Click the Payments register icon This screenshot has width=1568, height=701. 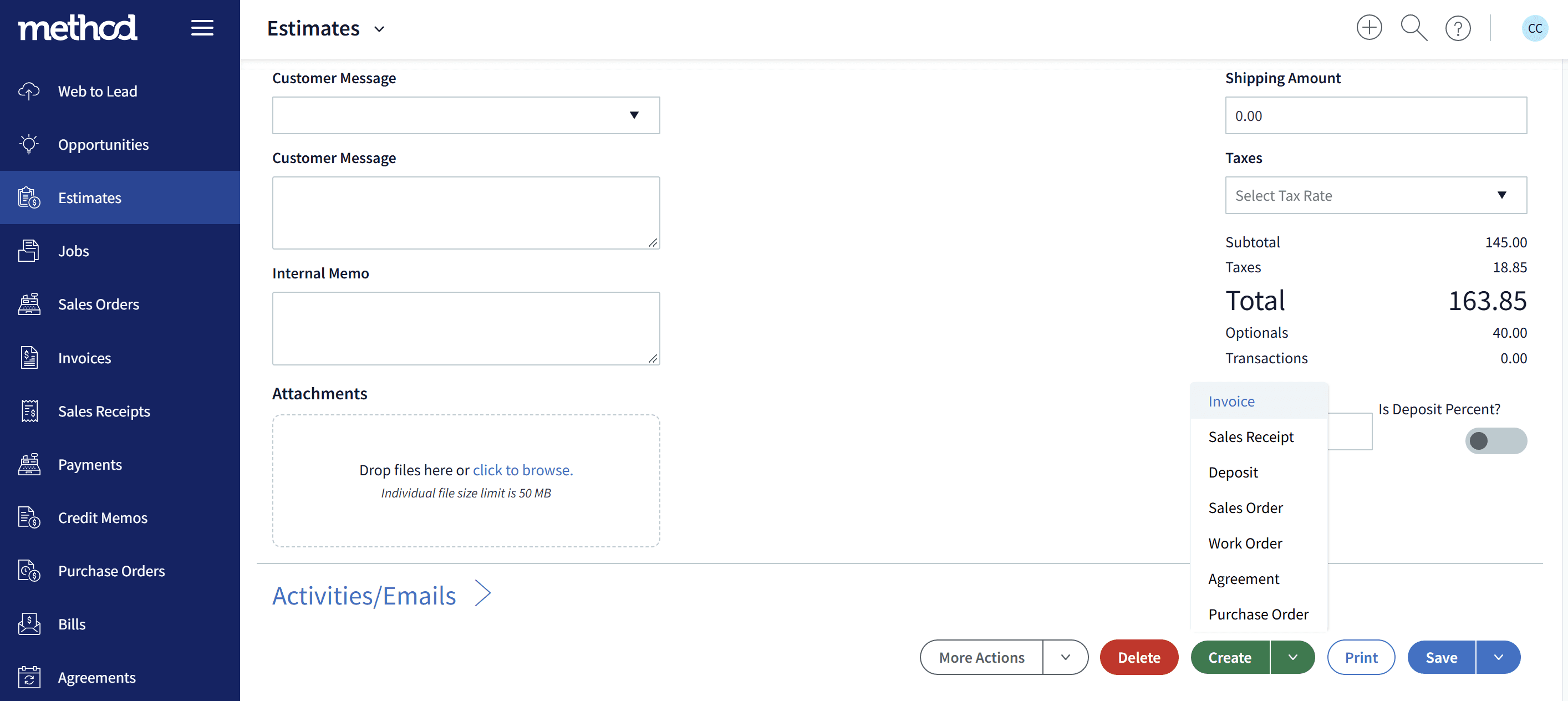click(29, 464)
